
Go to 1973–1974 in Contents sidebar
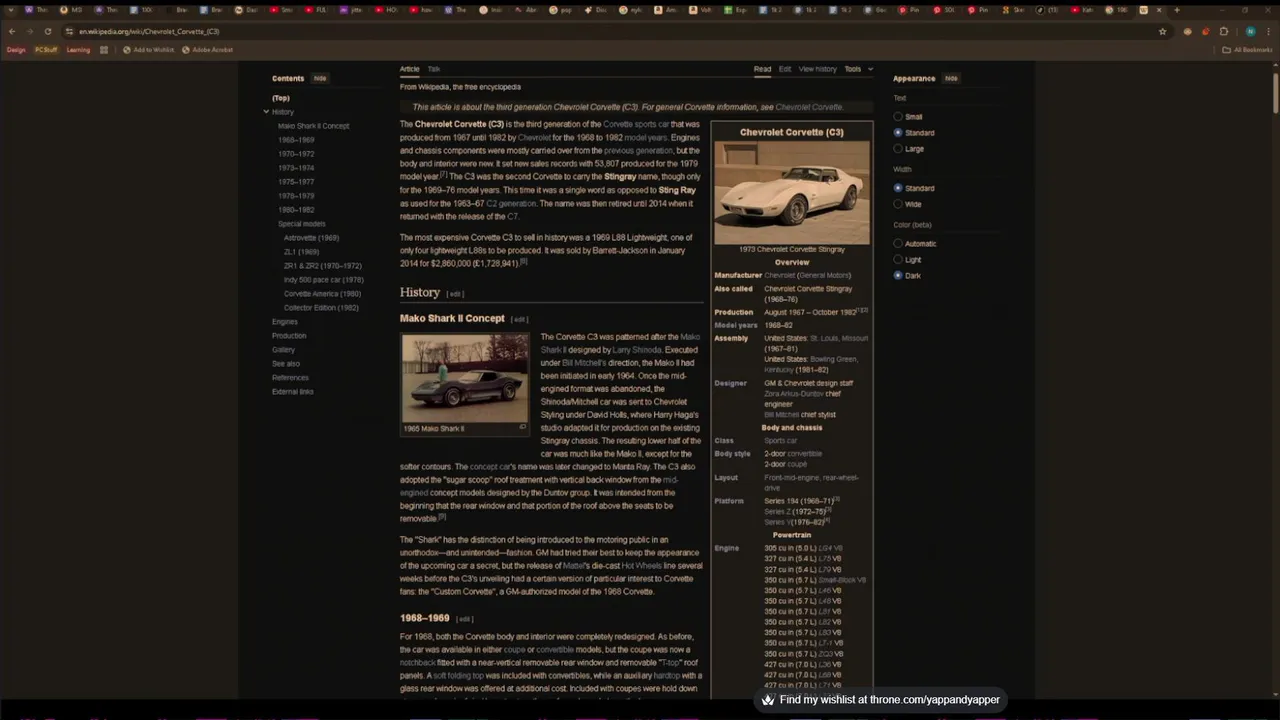click(296, 168)
